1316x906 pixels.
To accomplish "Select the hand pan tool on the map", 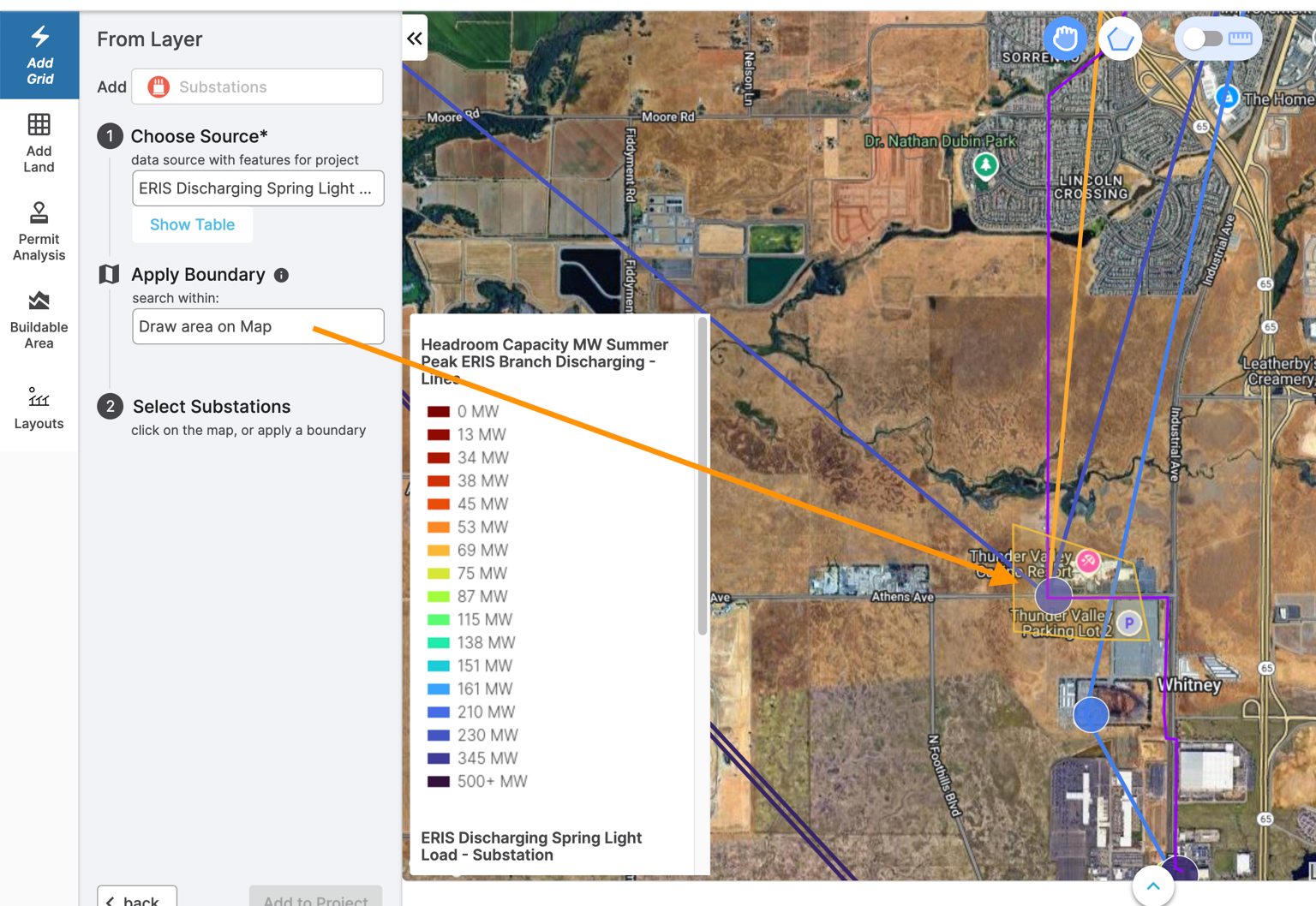I will pos(1064,38).
